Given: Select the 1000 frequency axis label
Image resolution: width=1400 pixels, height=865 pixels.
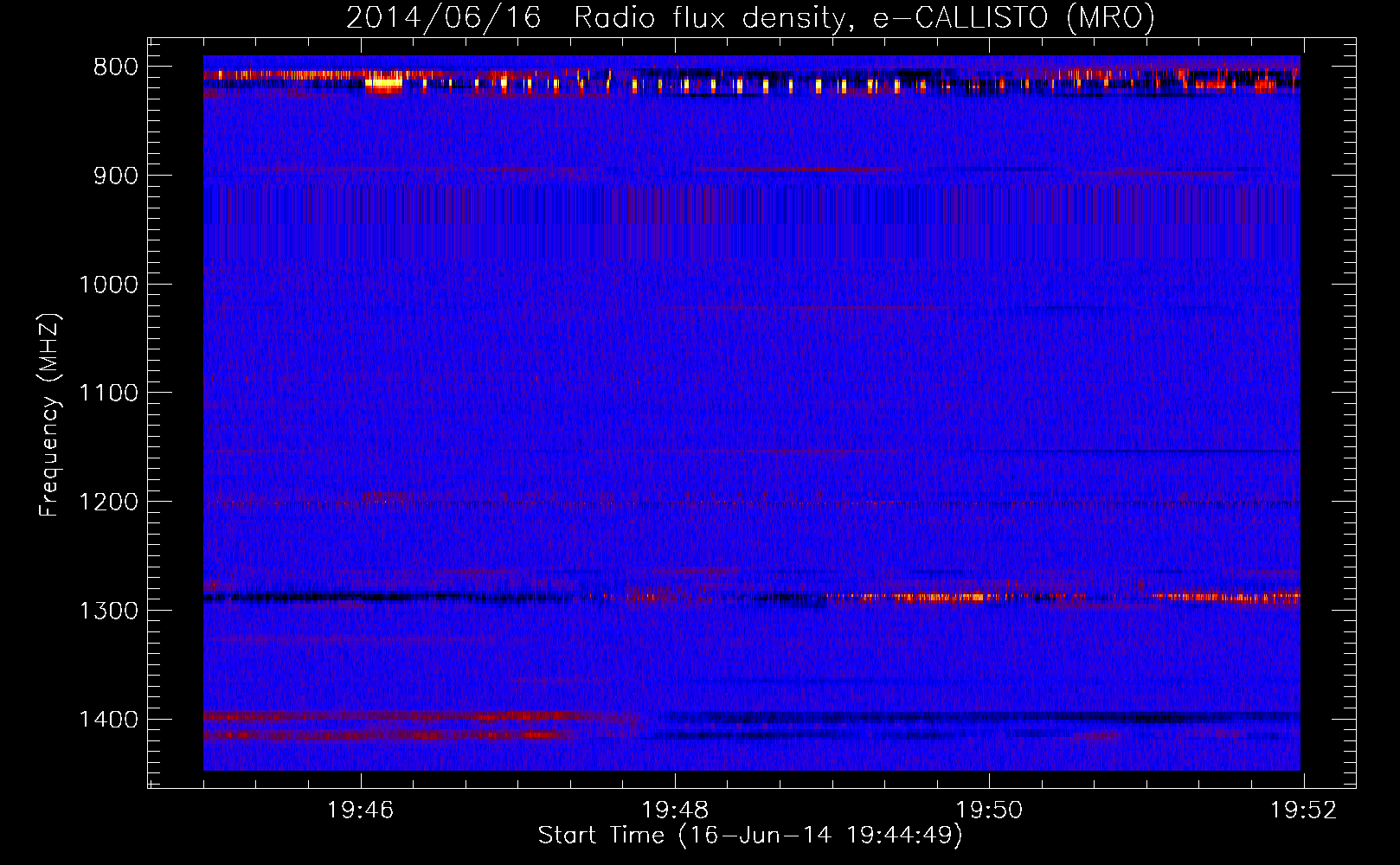Looking at the screenshot, I should (x=108, y=285).
